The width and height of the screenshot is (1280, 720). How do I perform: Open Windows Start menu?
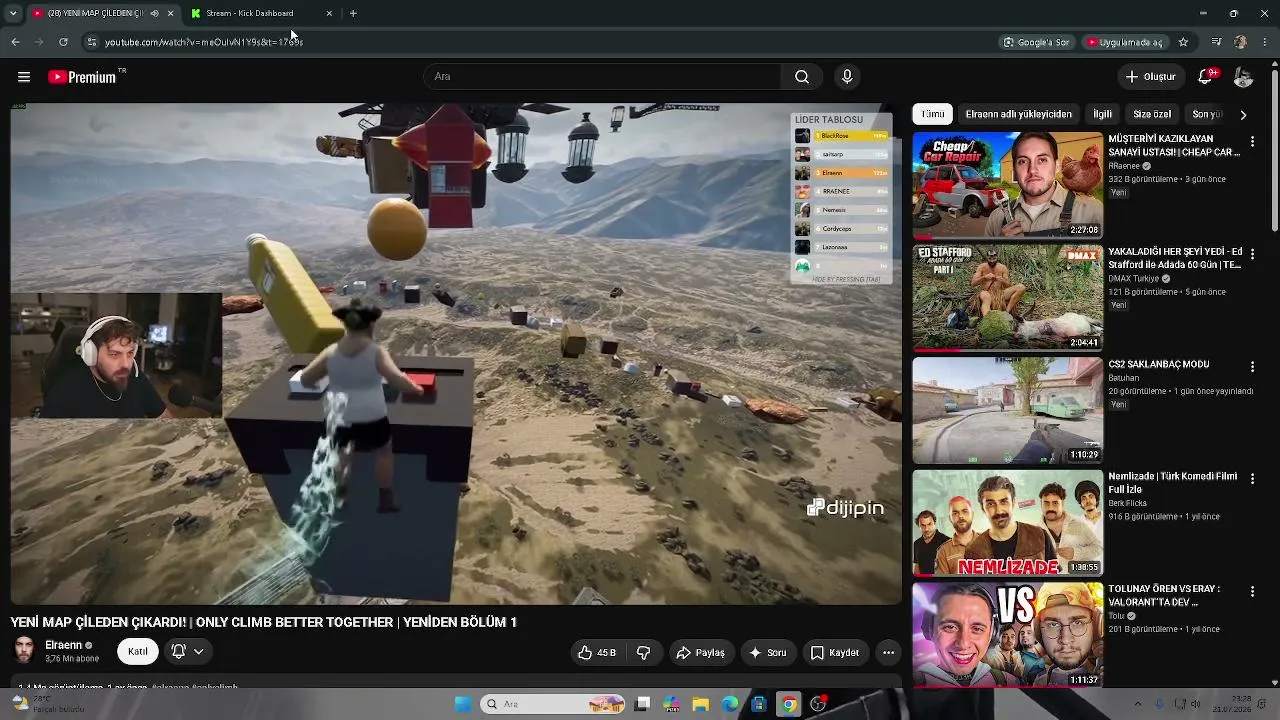[x=462, y=704]
